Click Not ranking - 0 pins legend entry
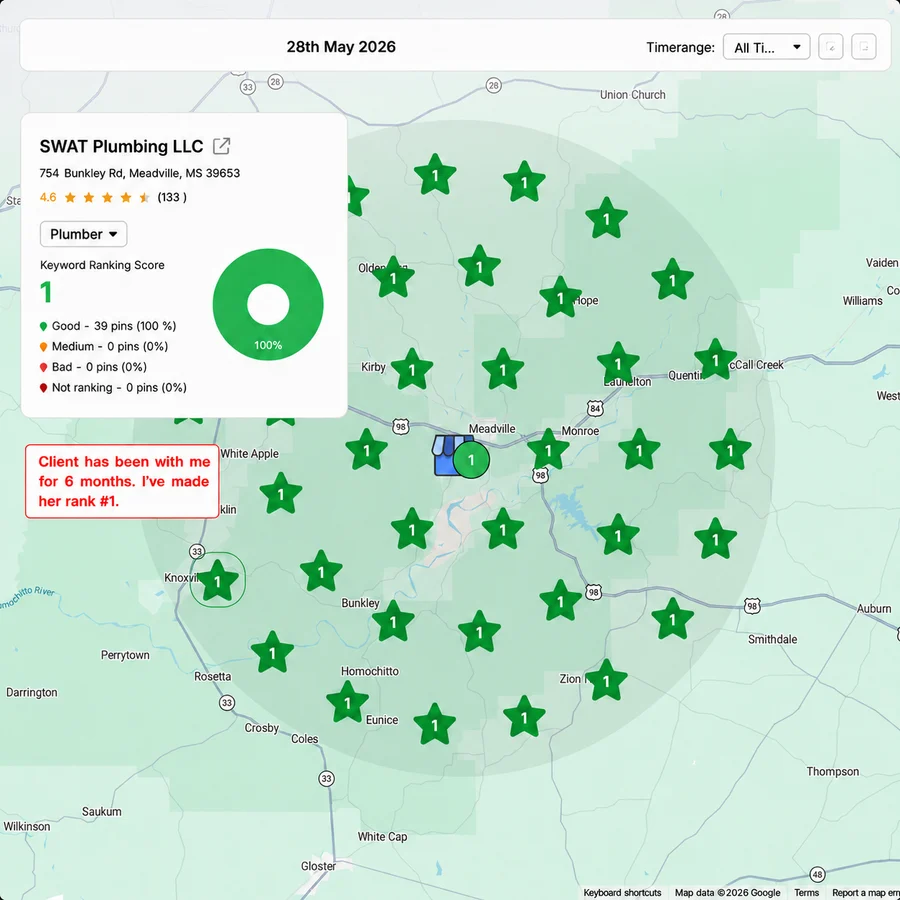This screenshot has width=900, height=900. 113,388
